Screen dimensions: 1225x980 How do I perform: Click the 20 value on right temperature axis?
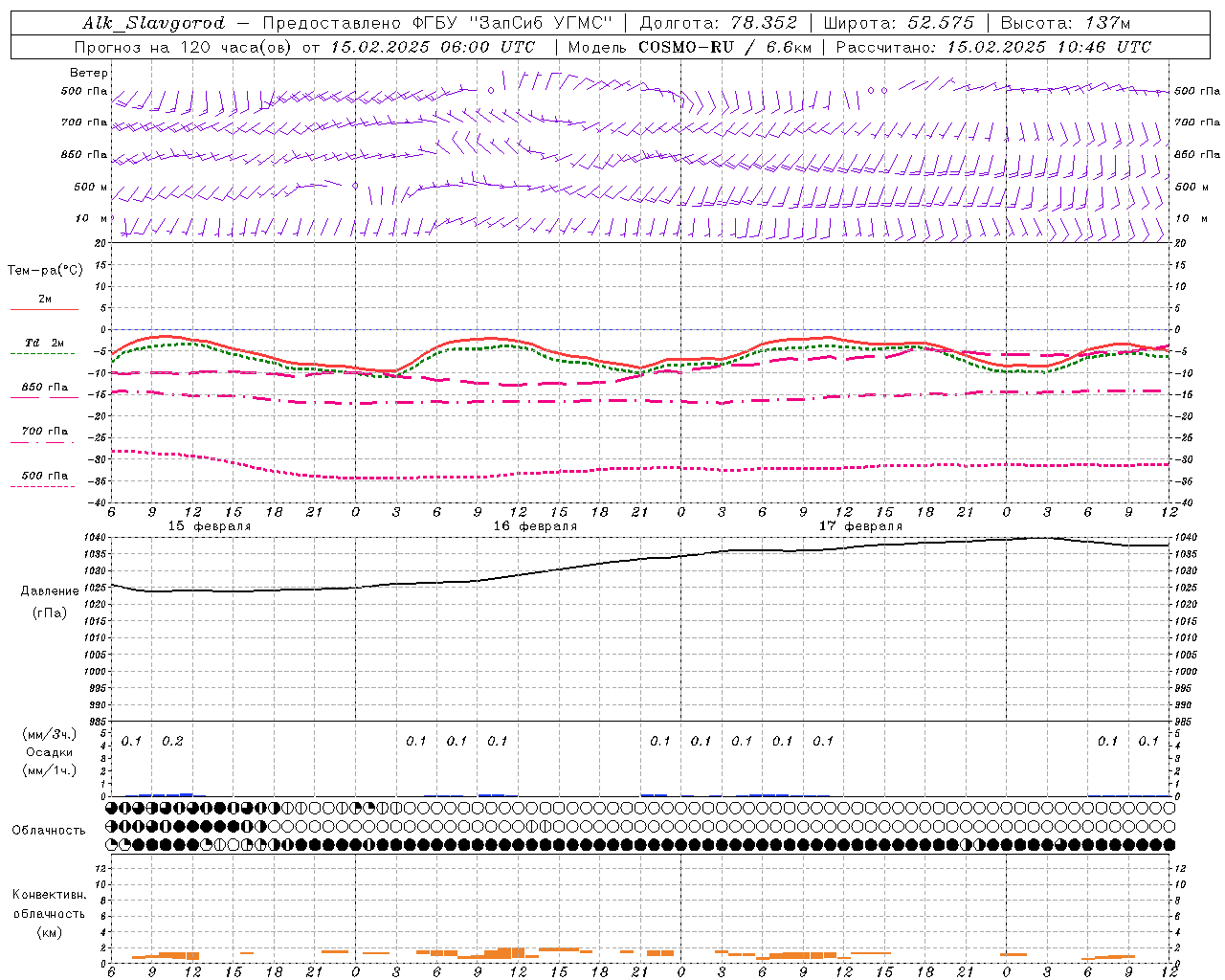tap(1180, 243)
